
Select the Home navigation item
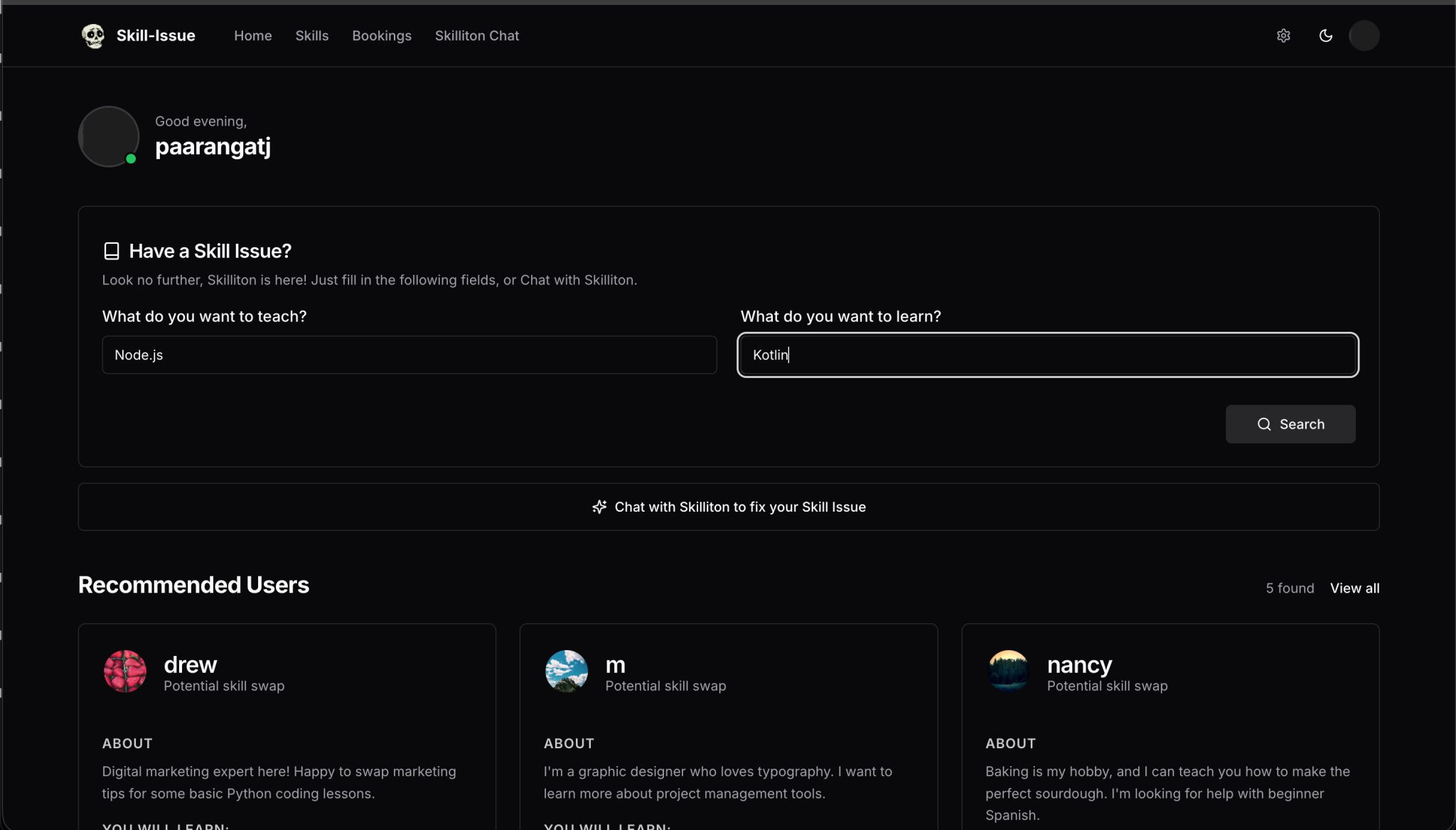[253, 36]
